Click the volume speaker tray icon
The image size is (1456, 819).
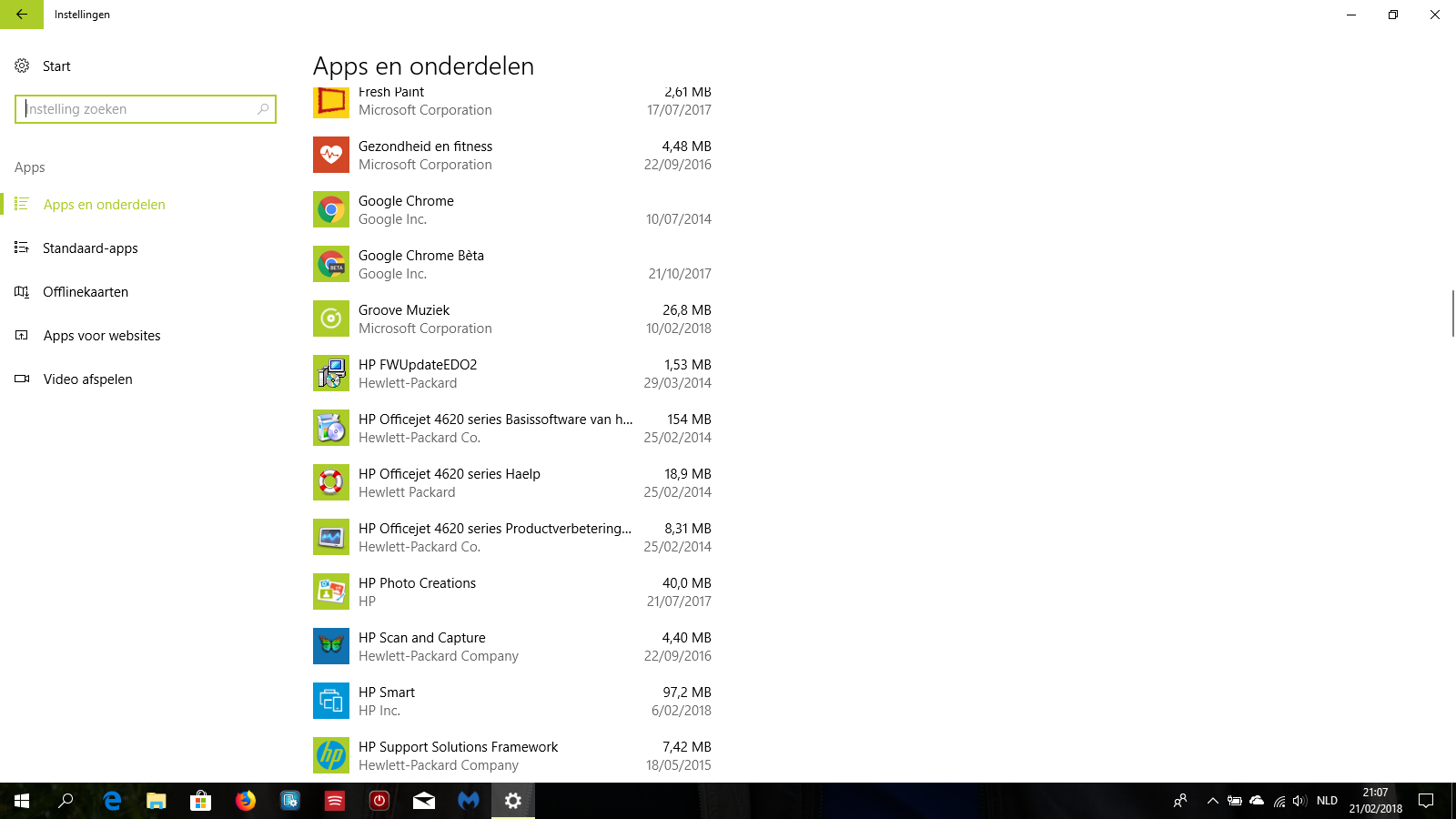[x=1299, y=801]
